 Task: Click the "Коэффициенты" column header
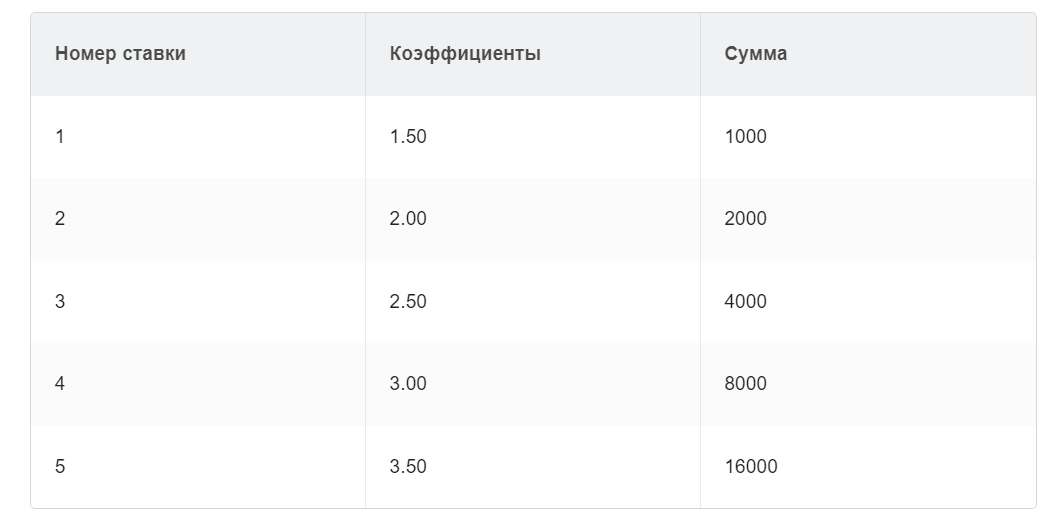point(465,54)
